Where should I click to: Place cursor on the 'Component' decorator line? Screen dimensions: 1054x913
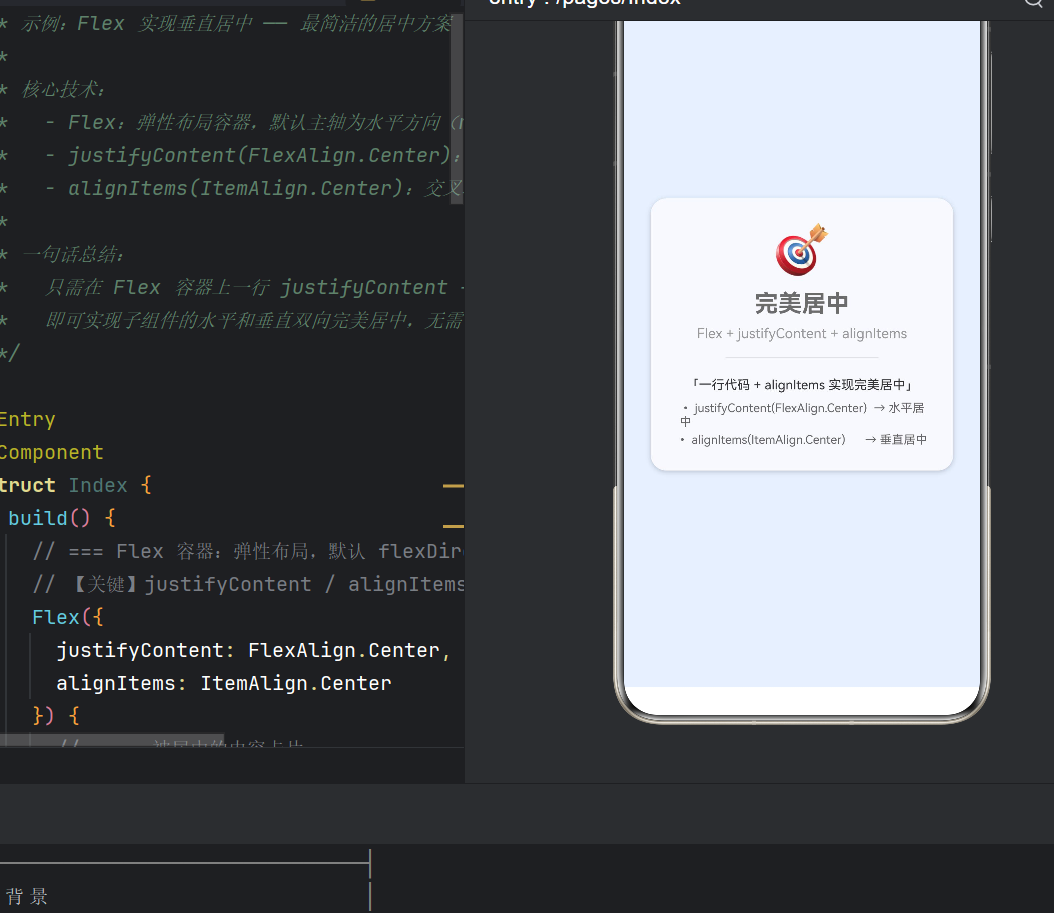(52, 452)
